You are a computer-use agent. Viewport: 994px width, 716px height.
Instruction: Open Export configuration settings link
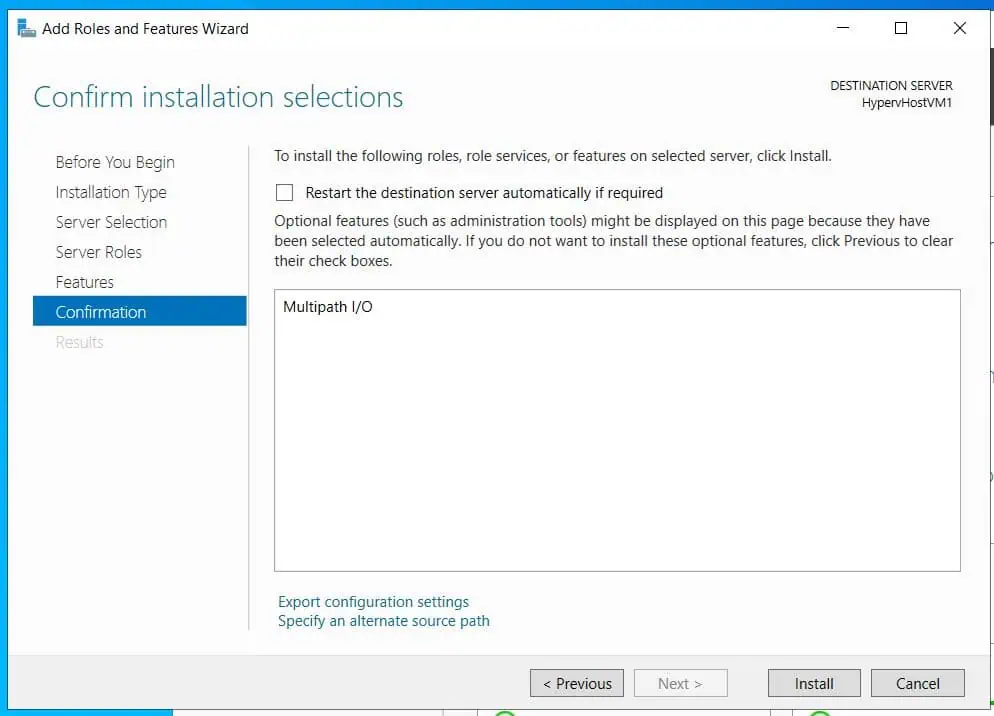tap(373, 601)
